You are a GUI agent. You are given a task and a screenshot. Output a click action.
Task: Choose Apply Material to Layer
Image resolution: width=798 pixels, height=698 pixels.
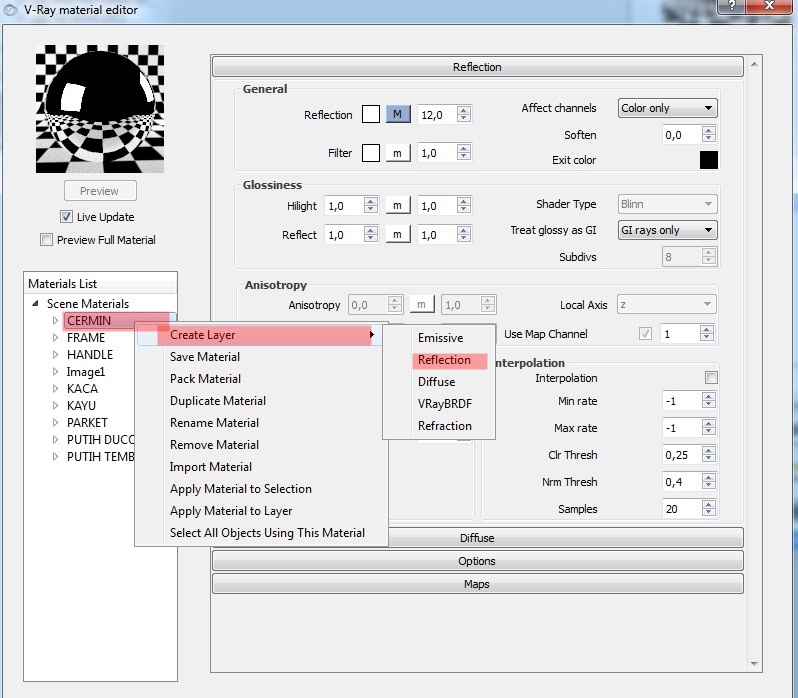click(261, 511)
